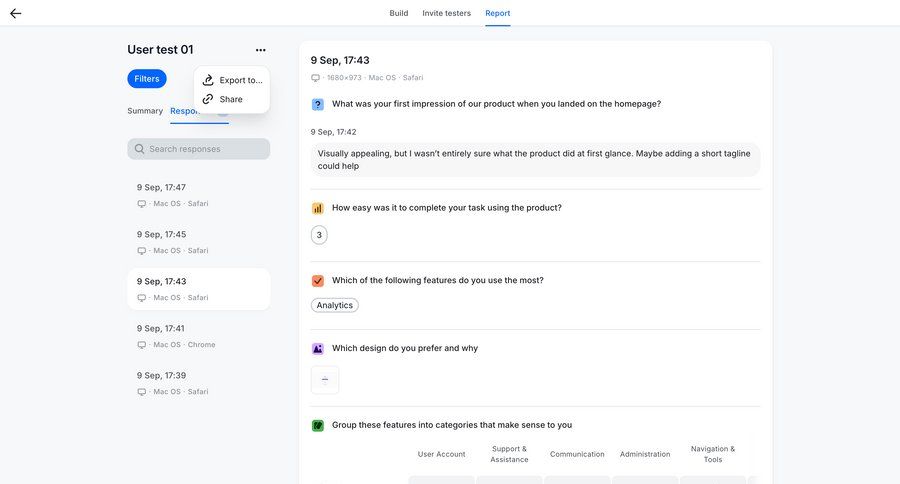Open response from 9 Sep, 17:39

198,383
